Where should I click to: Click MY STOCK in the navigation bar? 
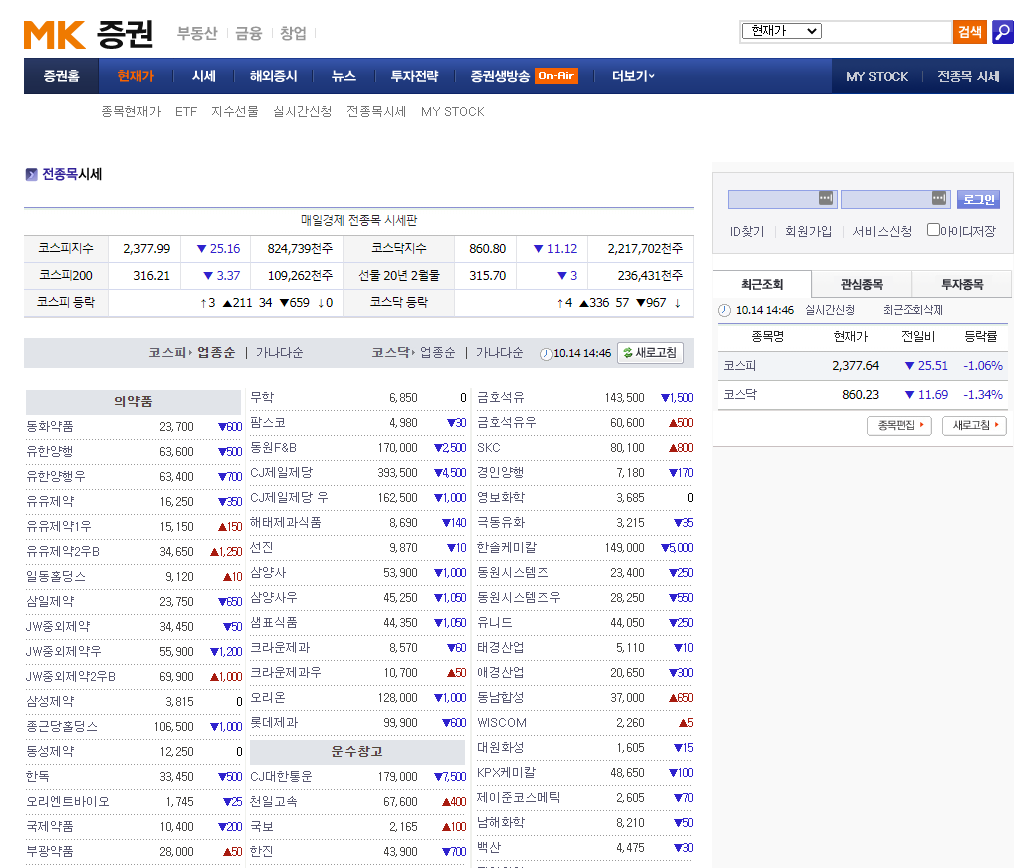(877, 77)
